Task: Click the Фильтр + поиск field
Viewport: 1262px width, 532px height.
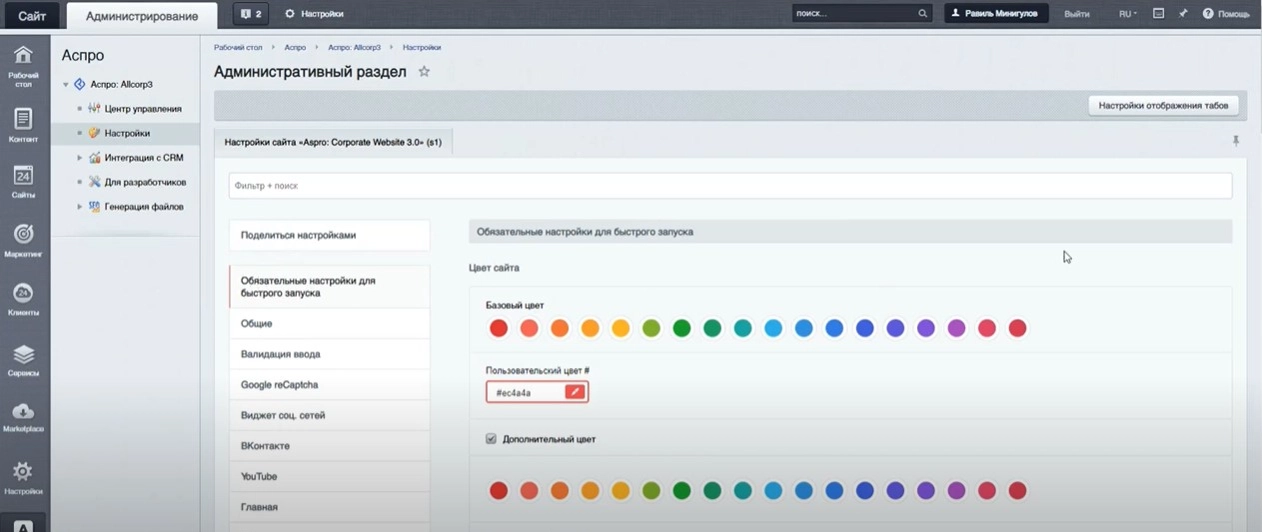Action: tap(730, 186)
